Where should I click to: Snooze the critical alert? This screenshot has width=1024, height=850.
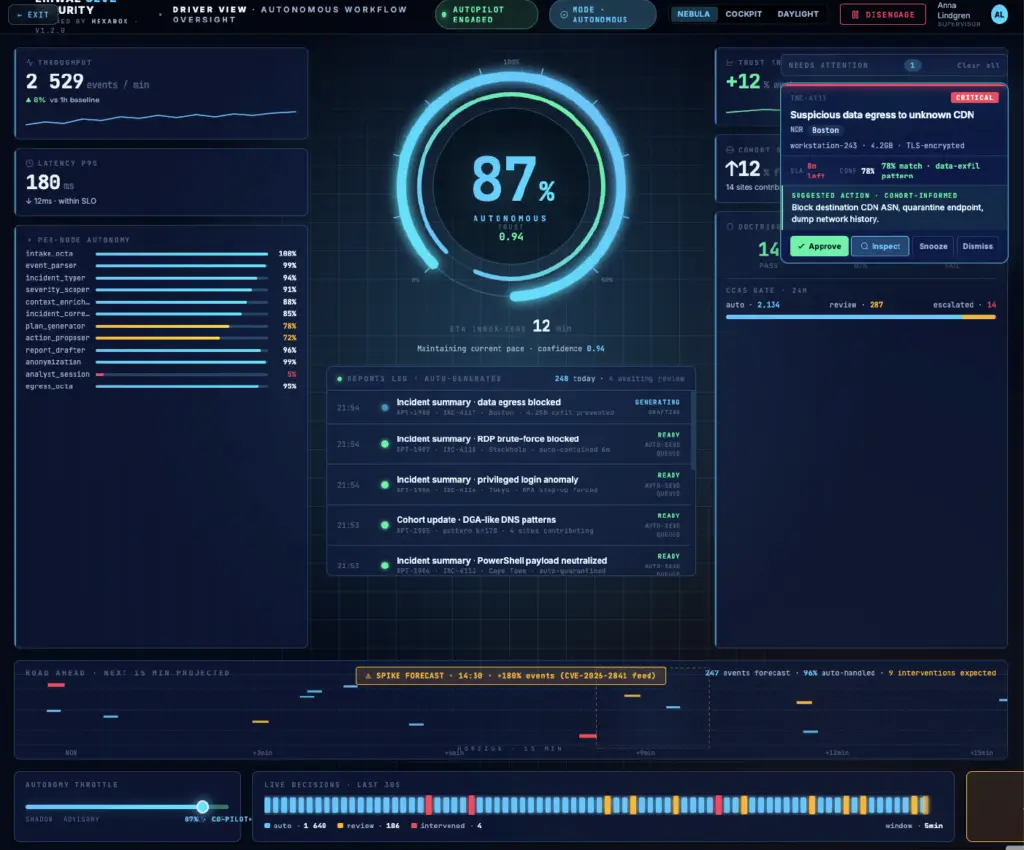tap(933, 246)
